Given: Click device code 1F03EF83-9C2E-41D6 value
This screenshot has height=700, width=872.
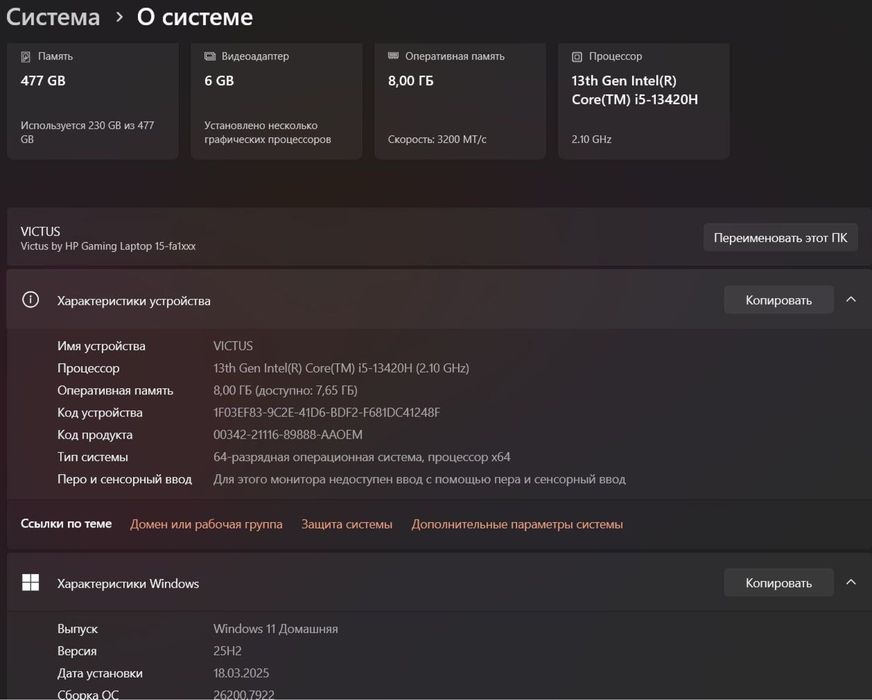Looking at the screenshot, I should (x=326, y=413).
